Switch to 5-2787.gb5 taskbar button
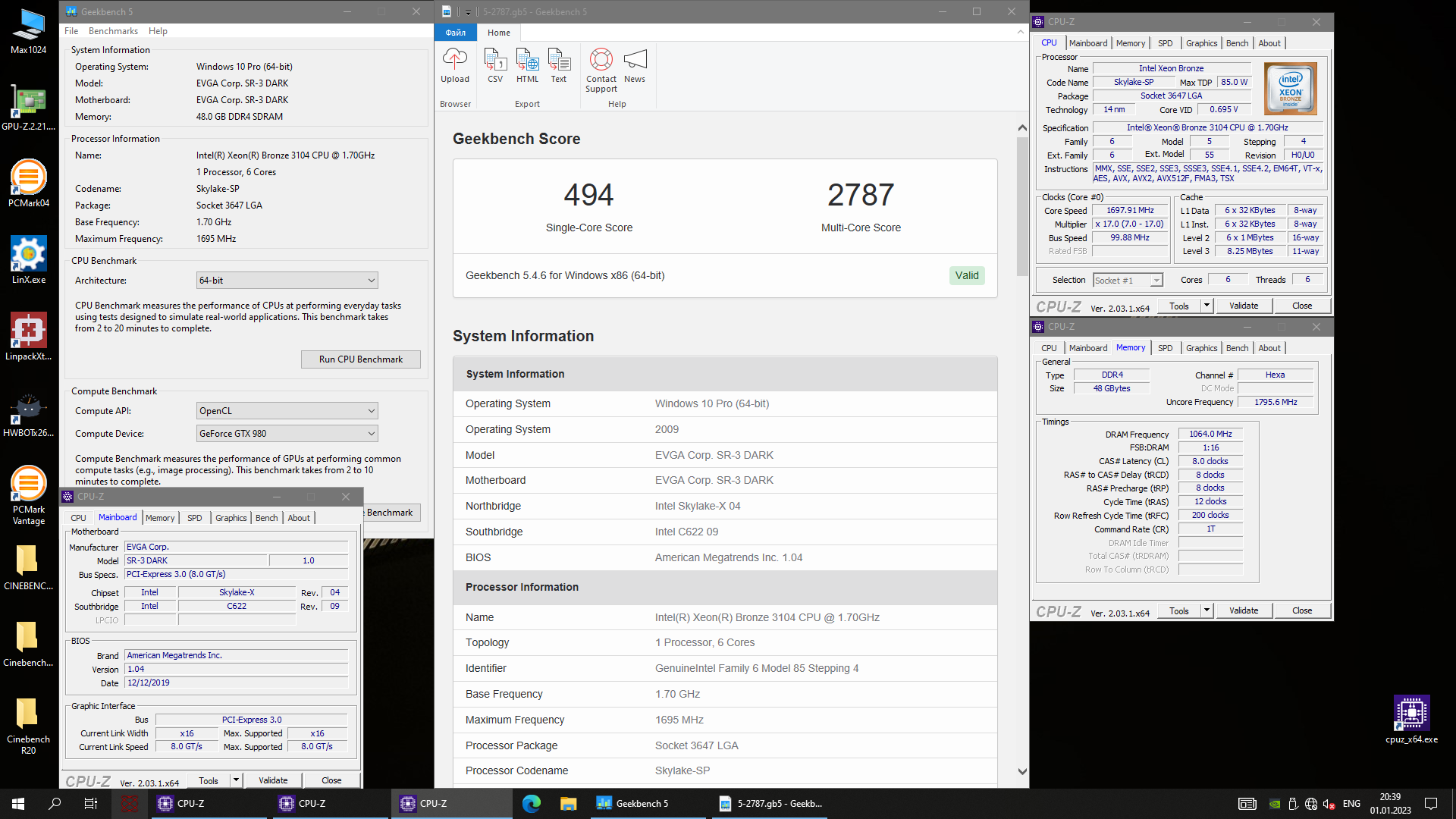This screenshot has width=1456, height=819. [x=770, y=804]
